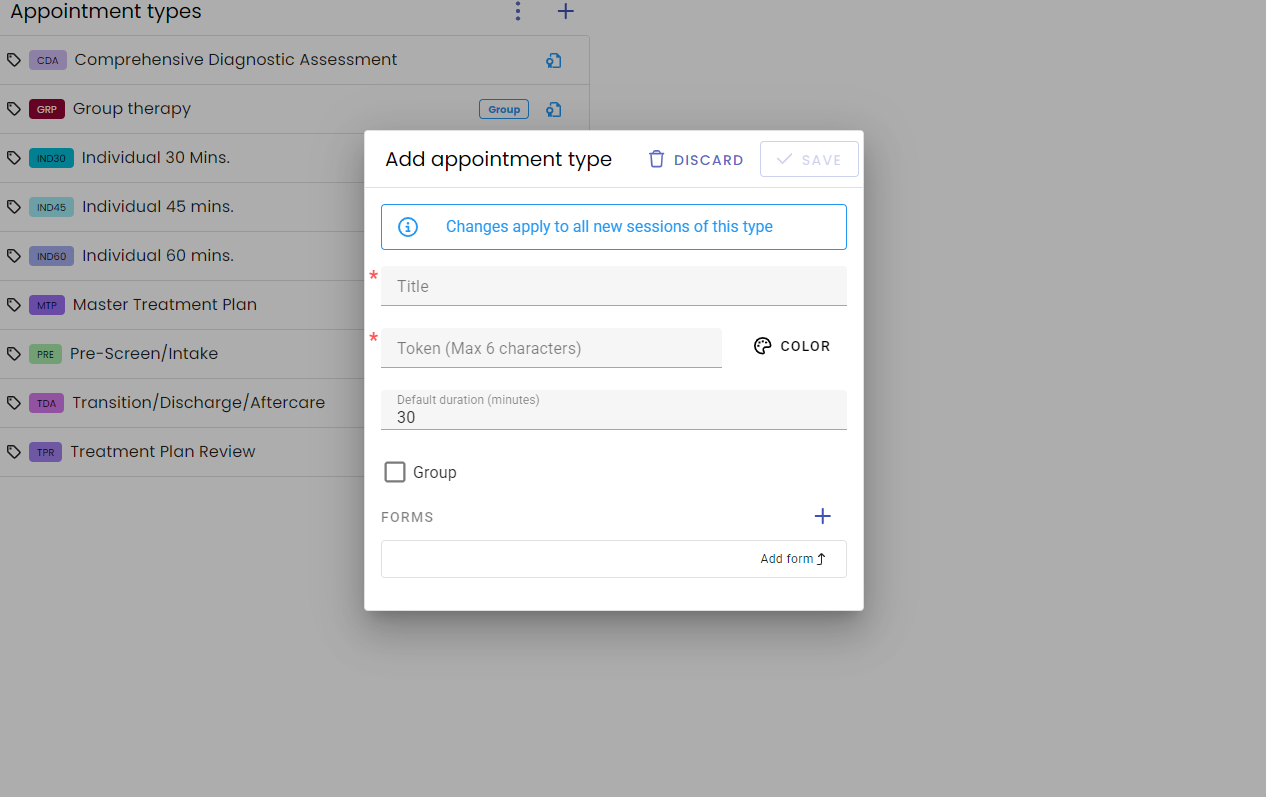Select Pre-Screen/Intake row
This screenshot has height=797, width=1266.
pyautogui.click(x=181, y=354)
